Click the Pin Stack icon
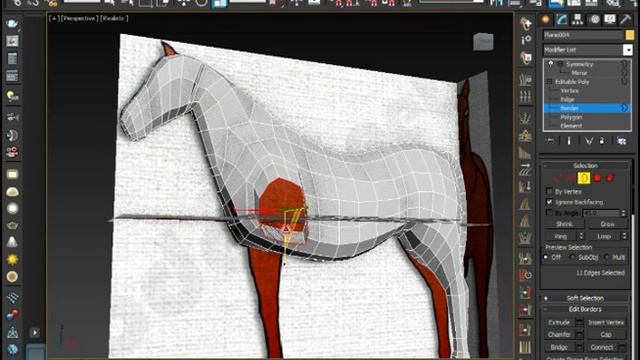 point(550,141)
